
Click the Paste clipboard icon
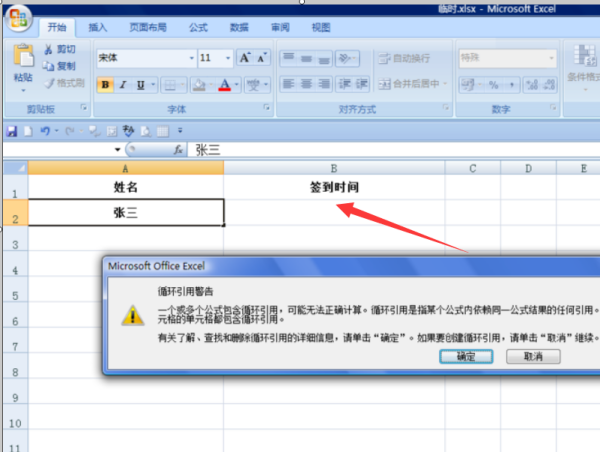24,56
